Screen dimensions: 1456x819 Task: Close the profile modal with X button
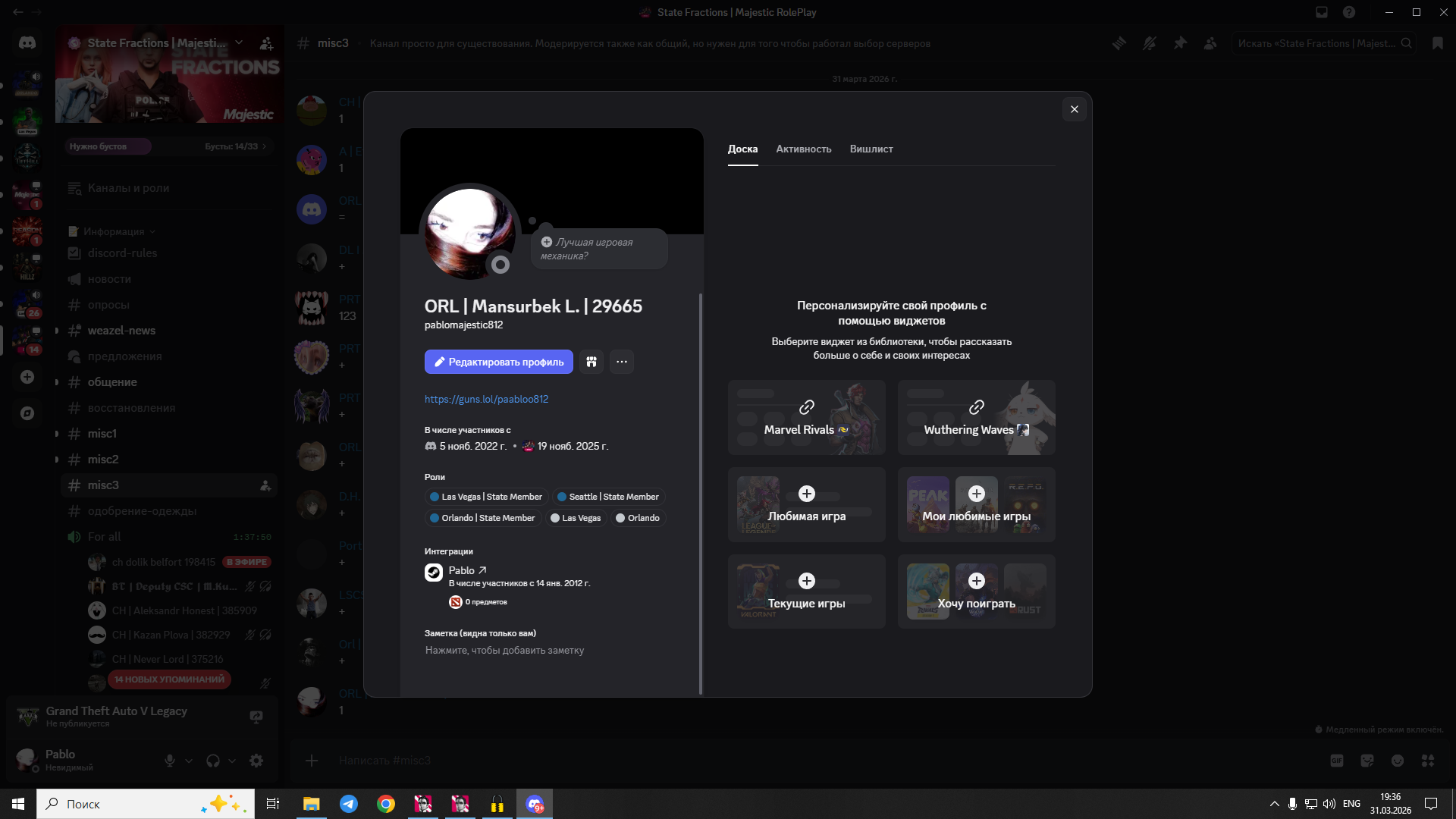1074,109
